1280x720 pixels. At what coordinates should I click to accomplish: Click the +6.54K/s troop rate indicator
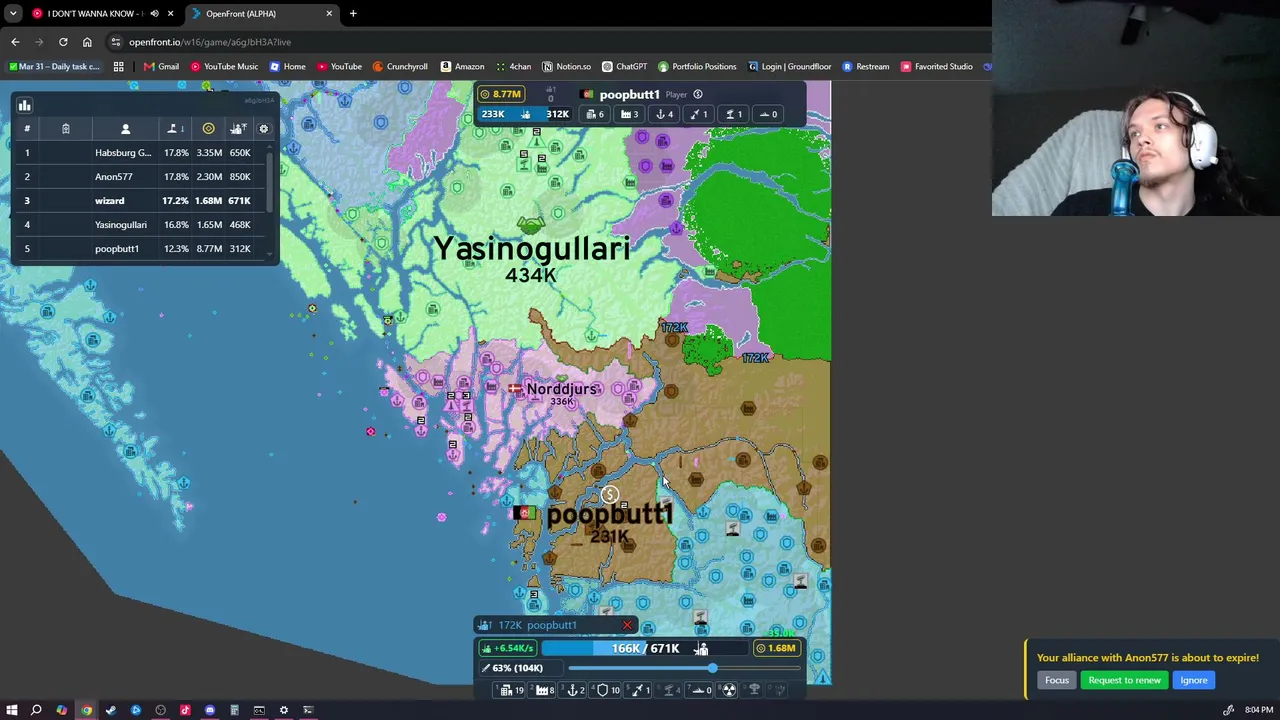point(508,648)
